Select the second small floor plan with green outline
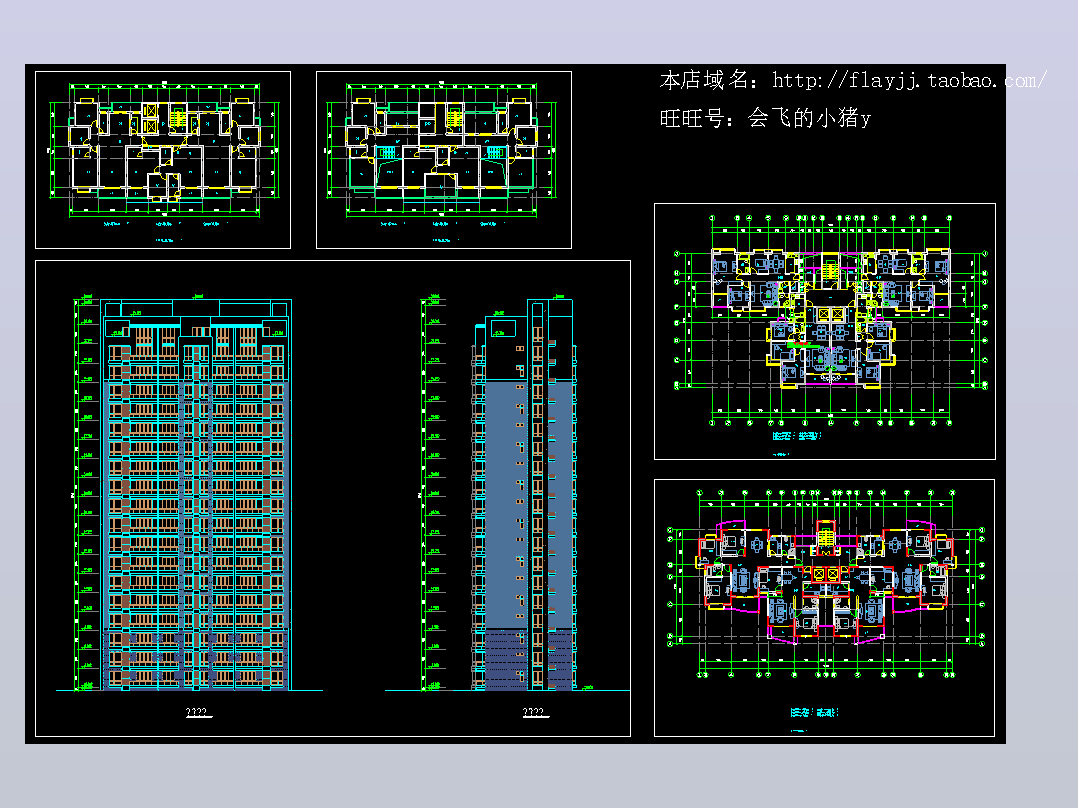Image resolution: width=1078 pixels, height=808 pixels. (x=443, y=160)
